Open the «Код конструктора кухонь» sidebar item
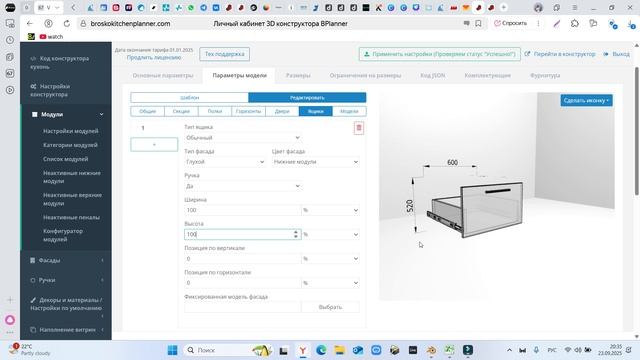The height and width of the screenshot is (360, 640). tap(60, 62)
